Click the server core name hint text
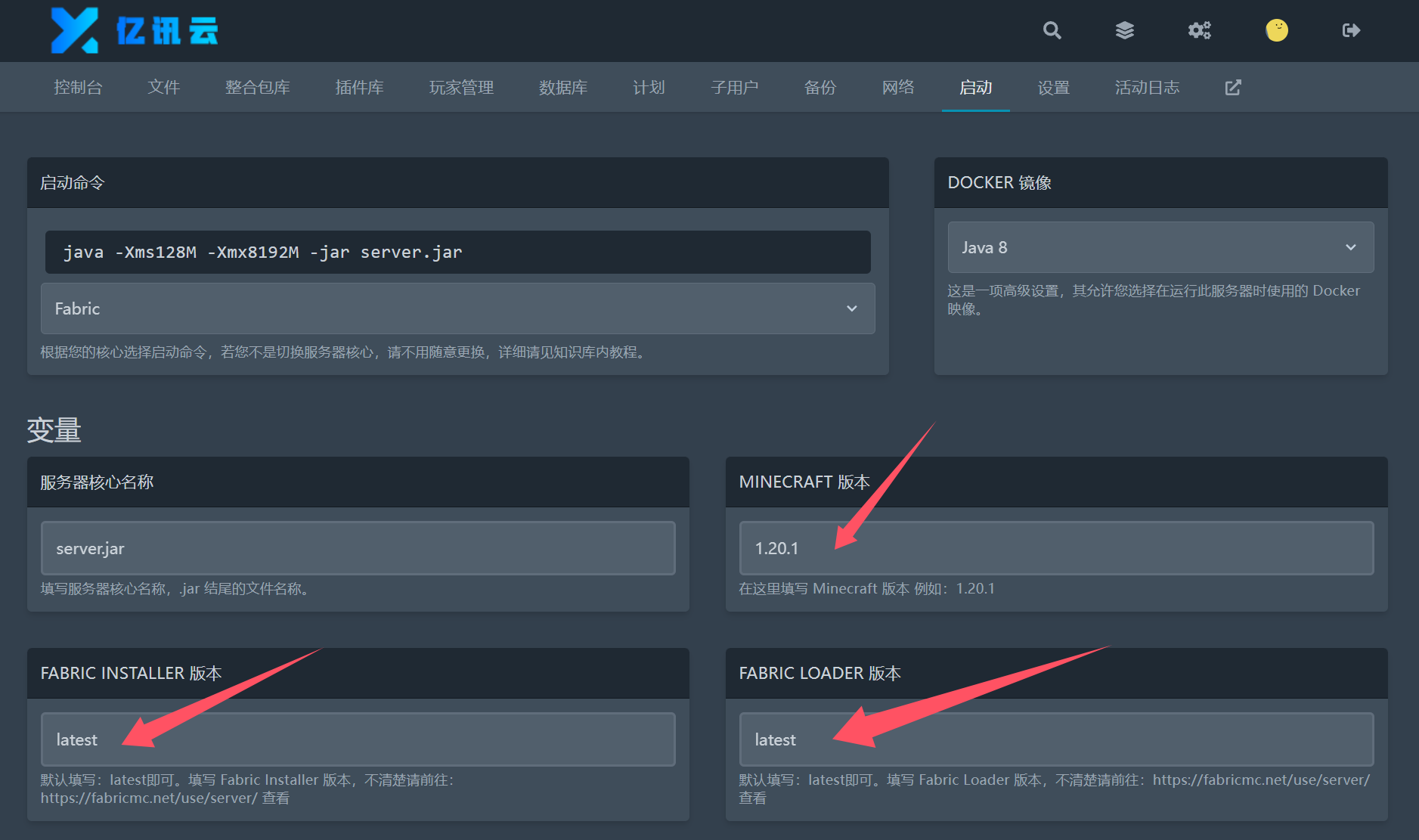The image size is (1419, 840). pyautogui.click(x=175, y=589)
